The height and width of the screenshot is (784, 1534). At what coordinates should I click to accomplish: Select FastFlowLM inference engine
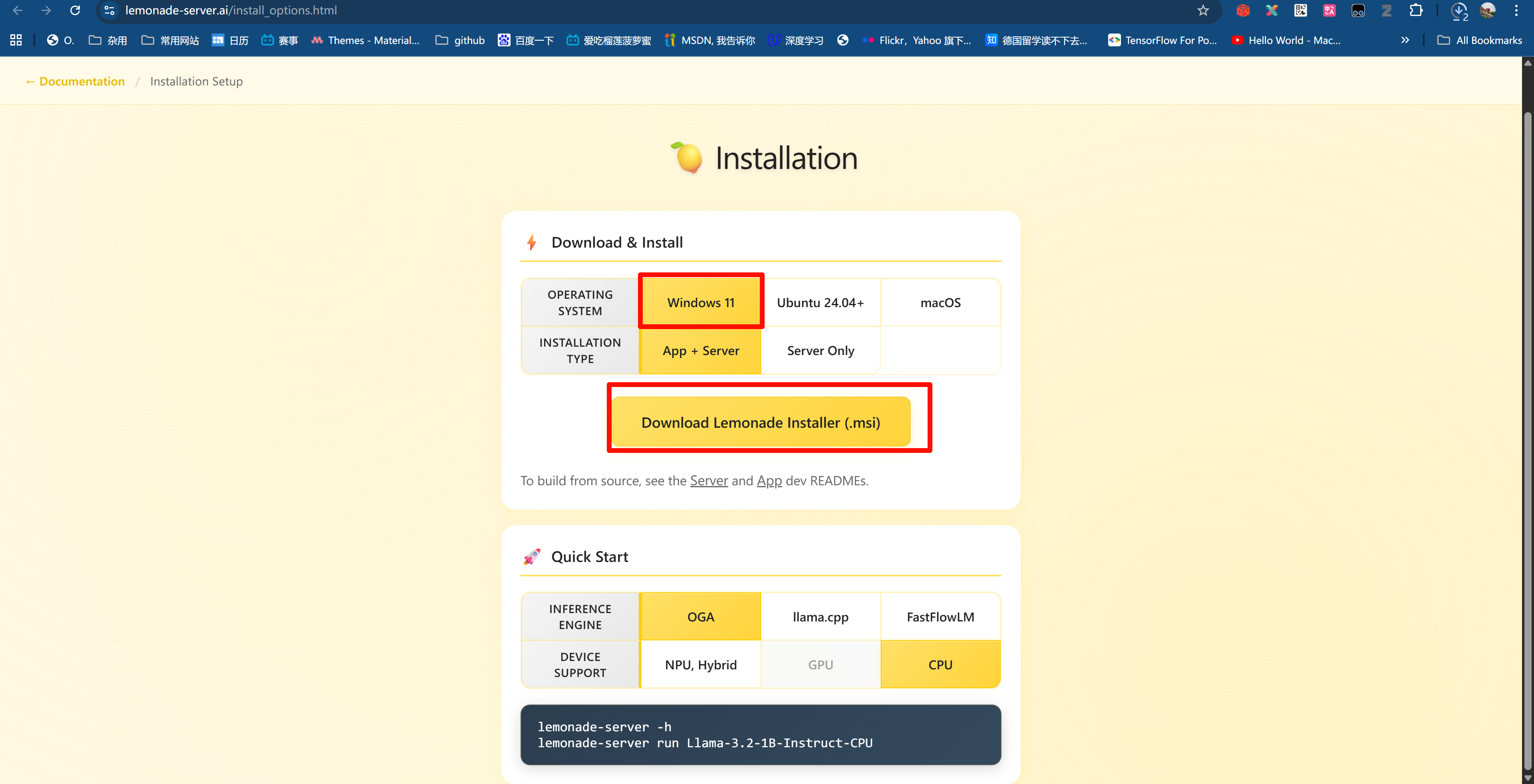pyautogui.click(x=940, y=617)
